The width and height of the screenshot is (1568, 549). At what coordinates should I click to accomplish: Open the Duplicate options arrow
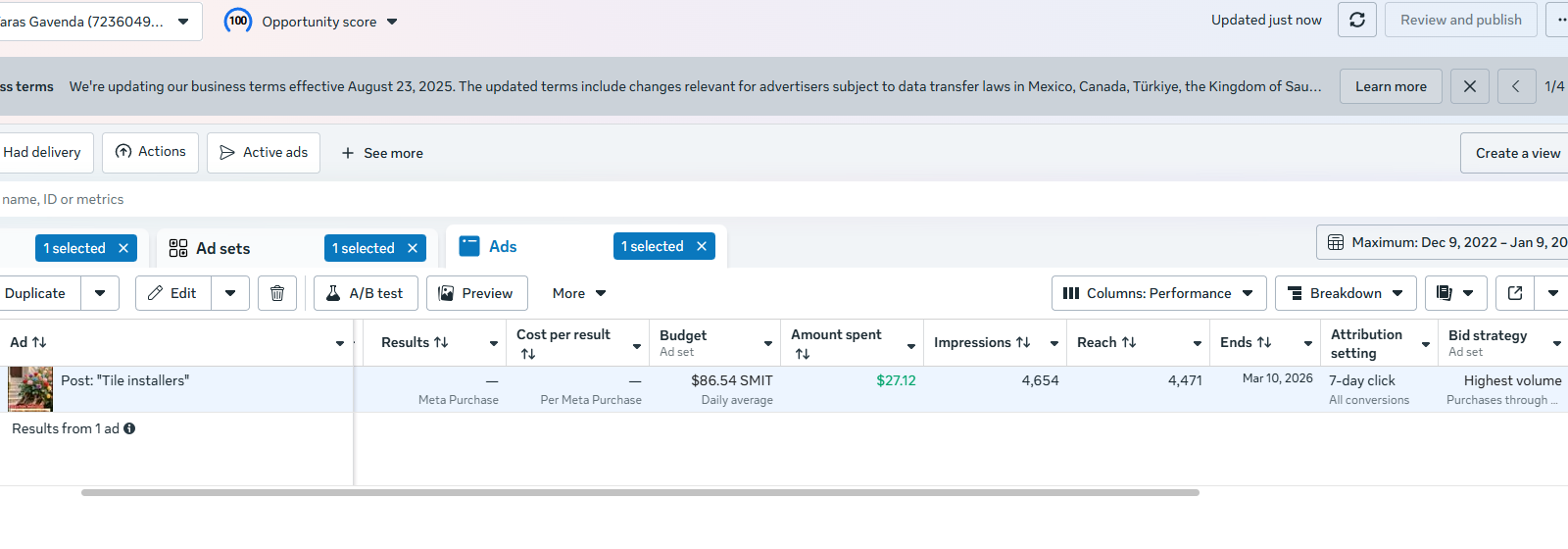100,293
